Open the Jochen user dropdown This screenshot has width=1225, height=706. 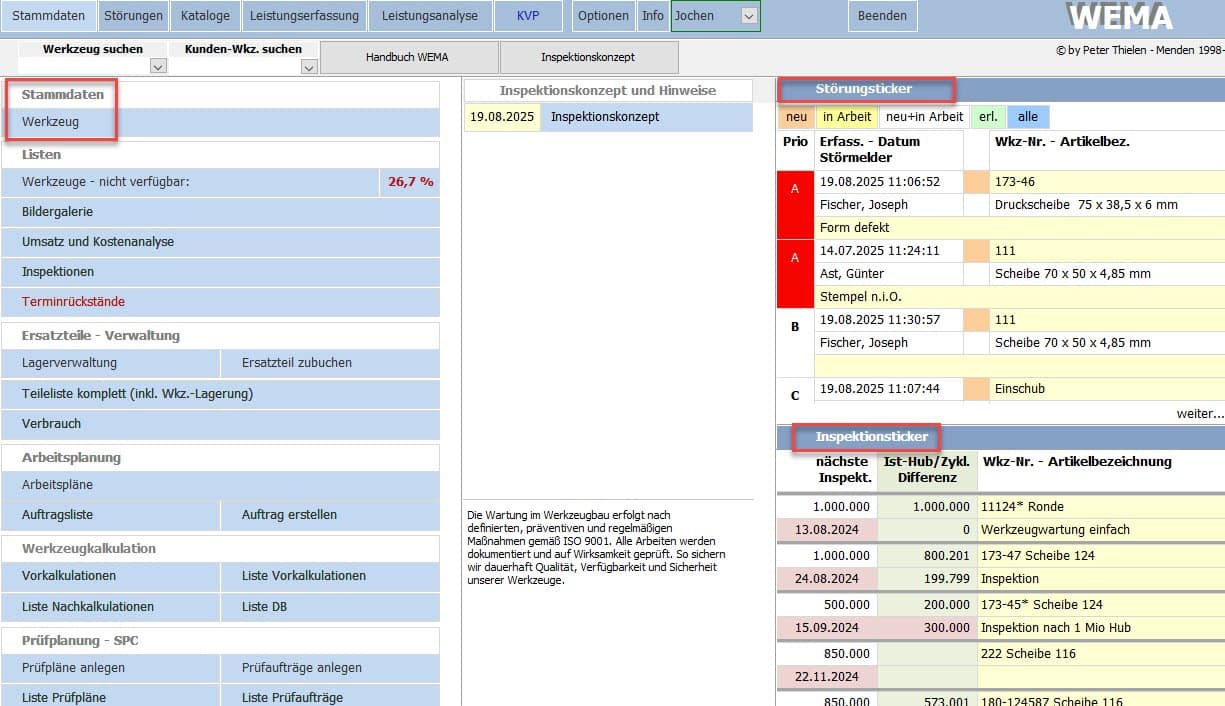point(749,16)
